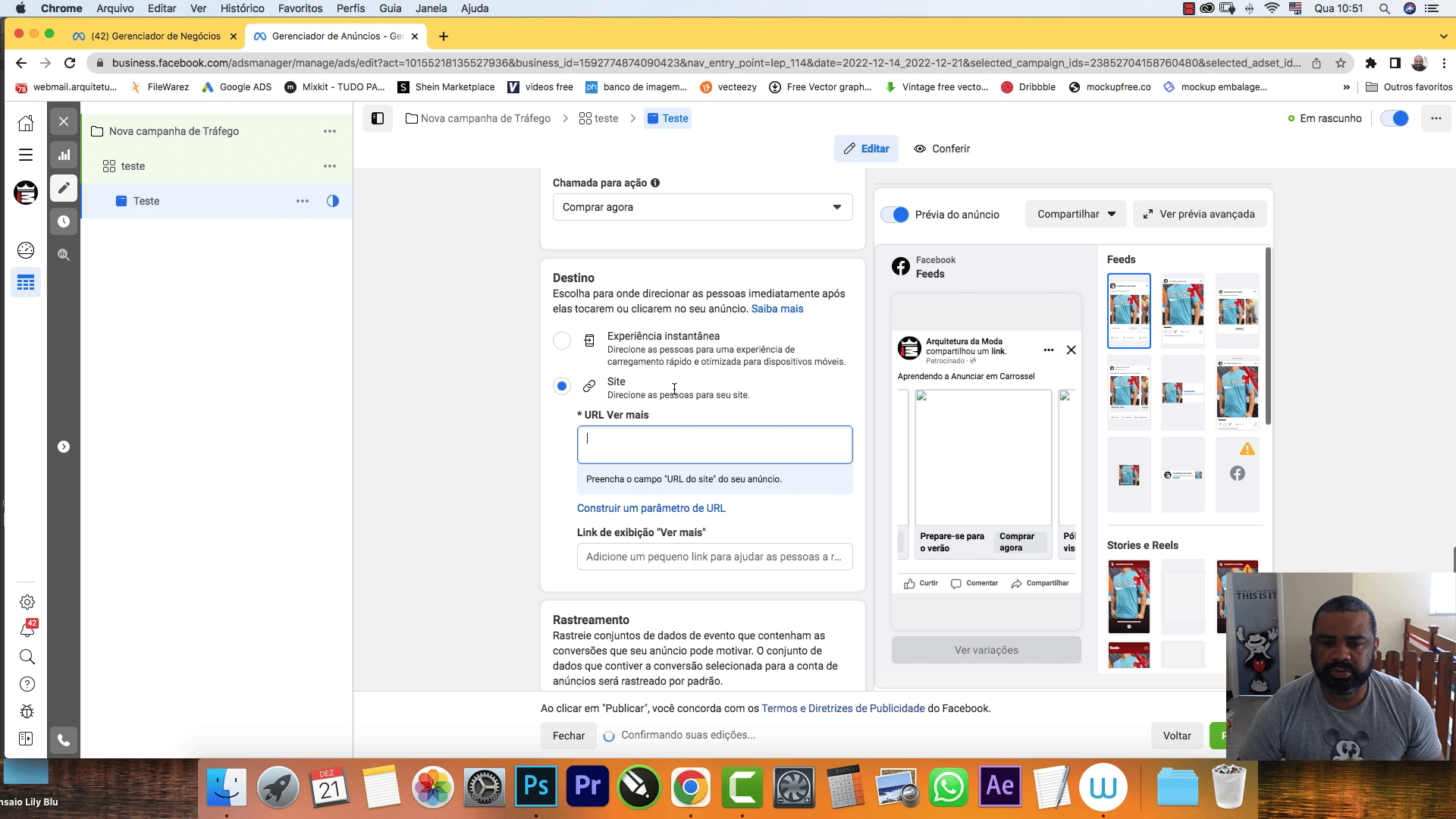Viewport: 1456px width, 819px height.
Task: Click the Link de exibição Ver mais field
Action: coord(714,557)
